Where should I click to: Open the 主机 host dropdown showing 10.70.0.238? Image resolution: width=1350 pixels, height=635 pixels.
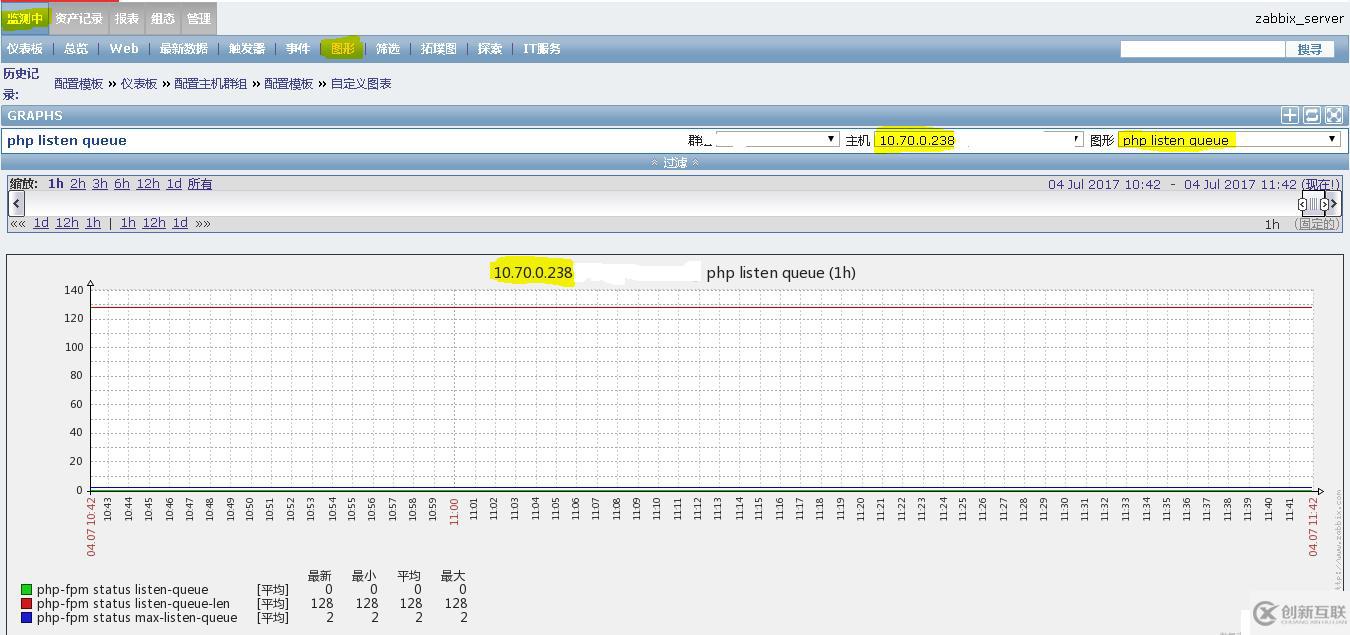coord(978,140)
